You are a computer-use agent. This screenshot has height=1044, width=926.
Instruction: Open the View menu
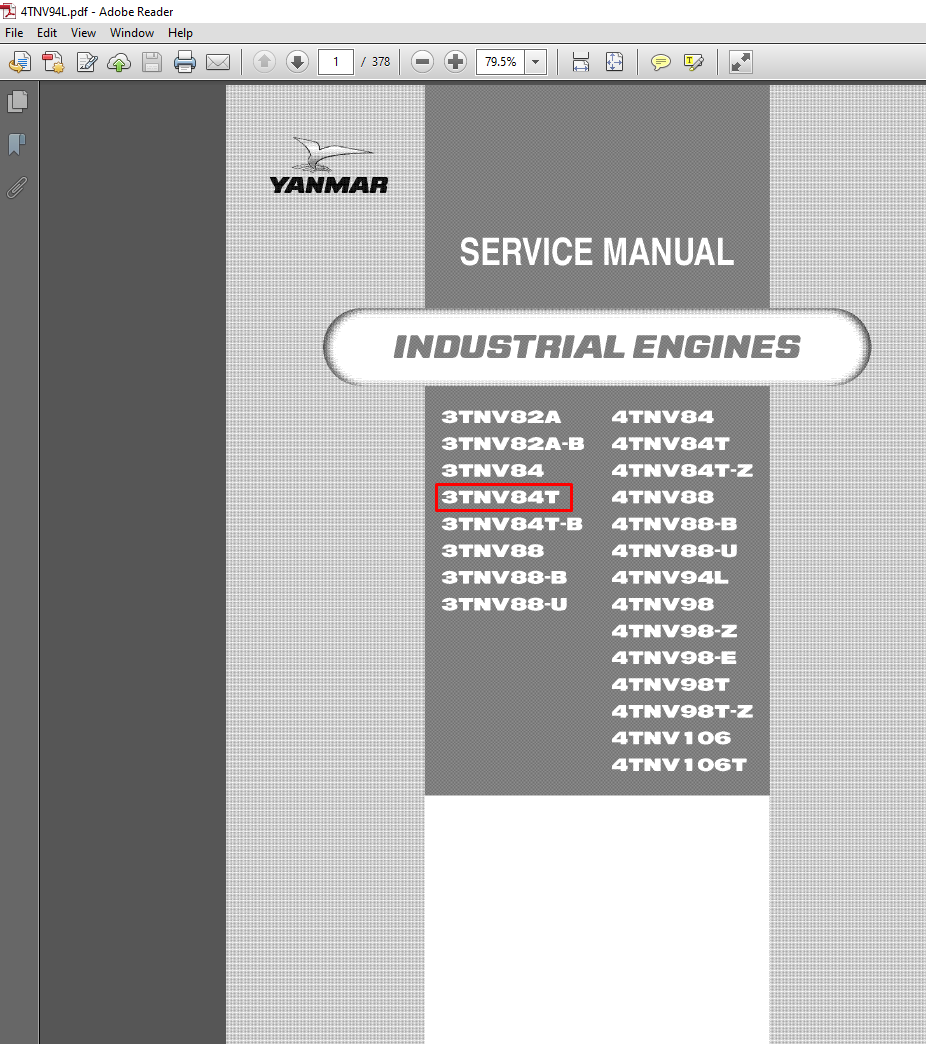[x=83, y=33]
